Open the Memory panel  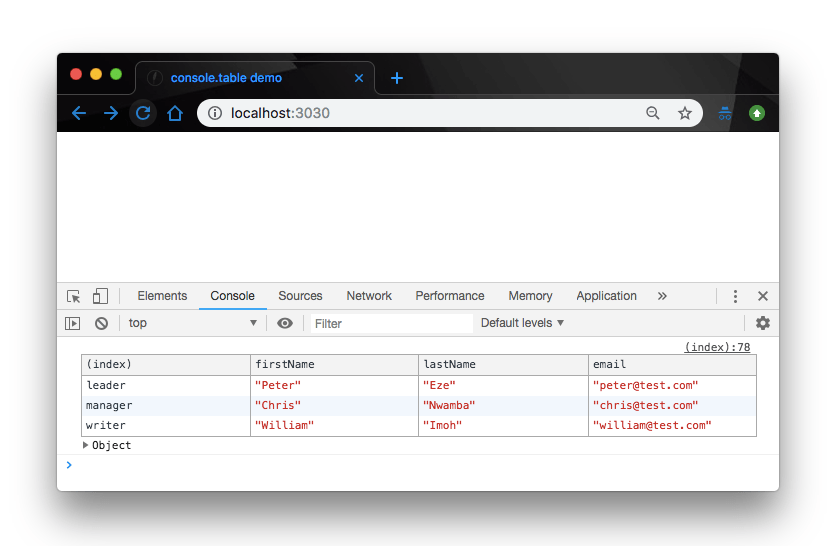coord(530,296)
